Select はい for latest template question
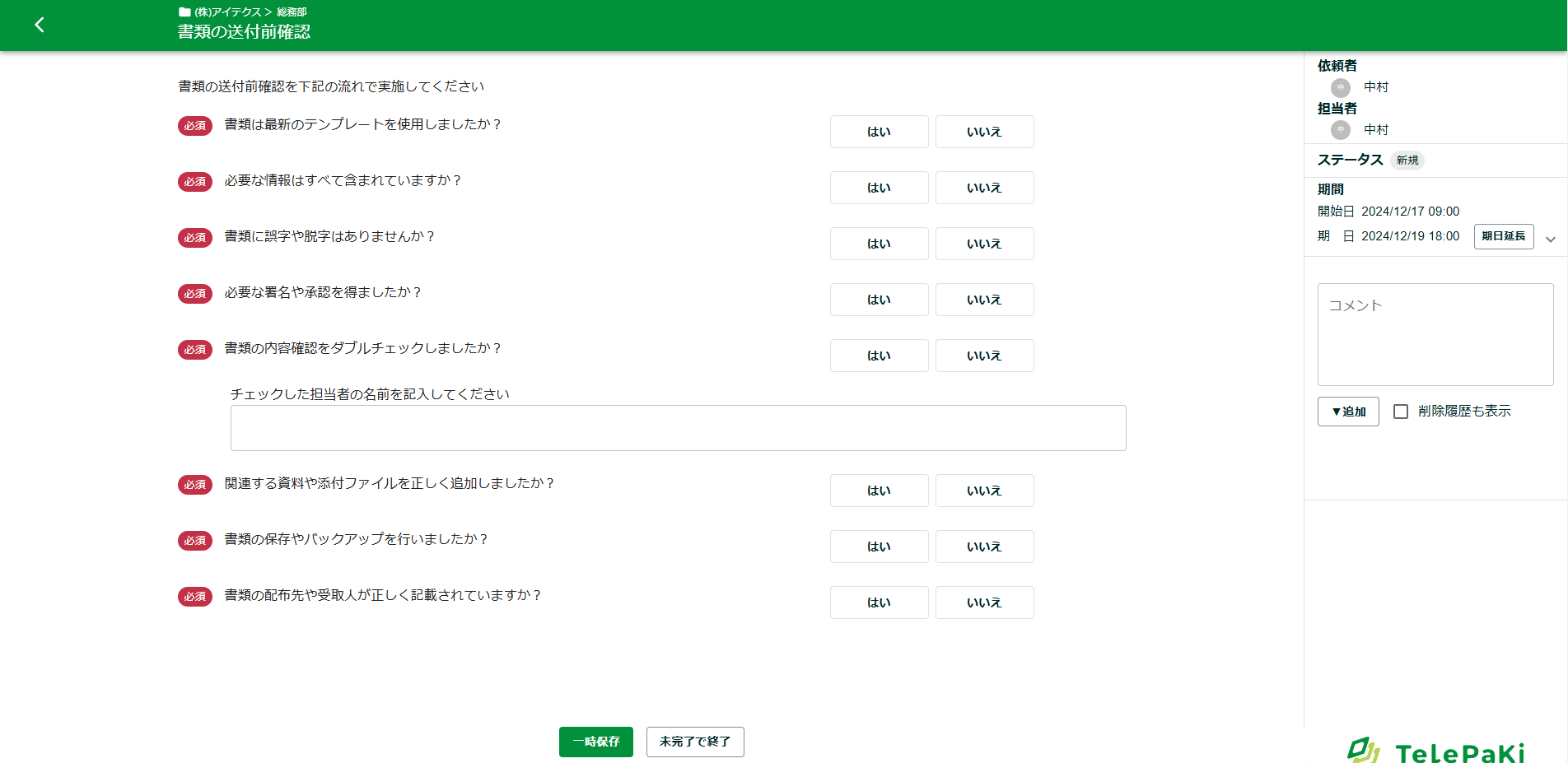The width and height of the screenshot is (1568, 763). tap(879, 132)
